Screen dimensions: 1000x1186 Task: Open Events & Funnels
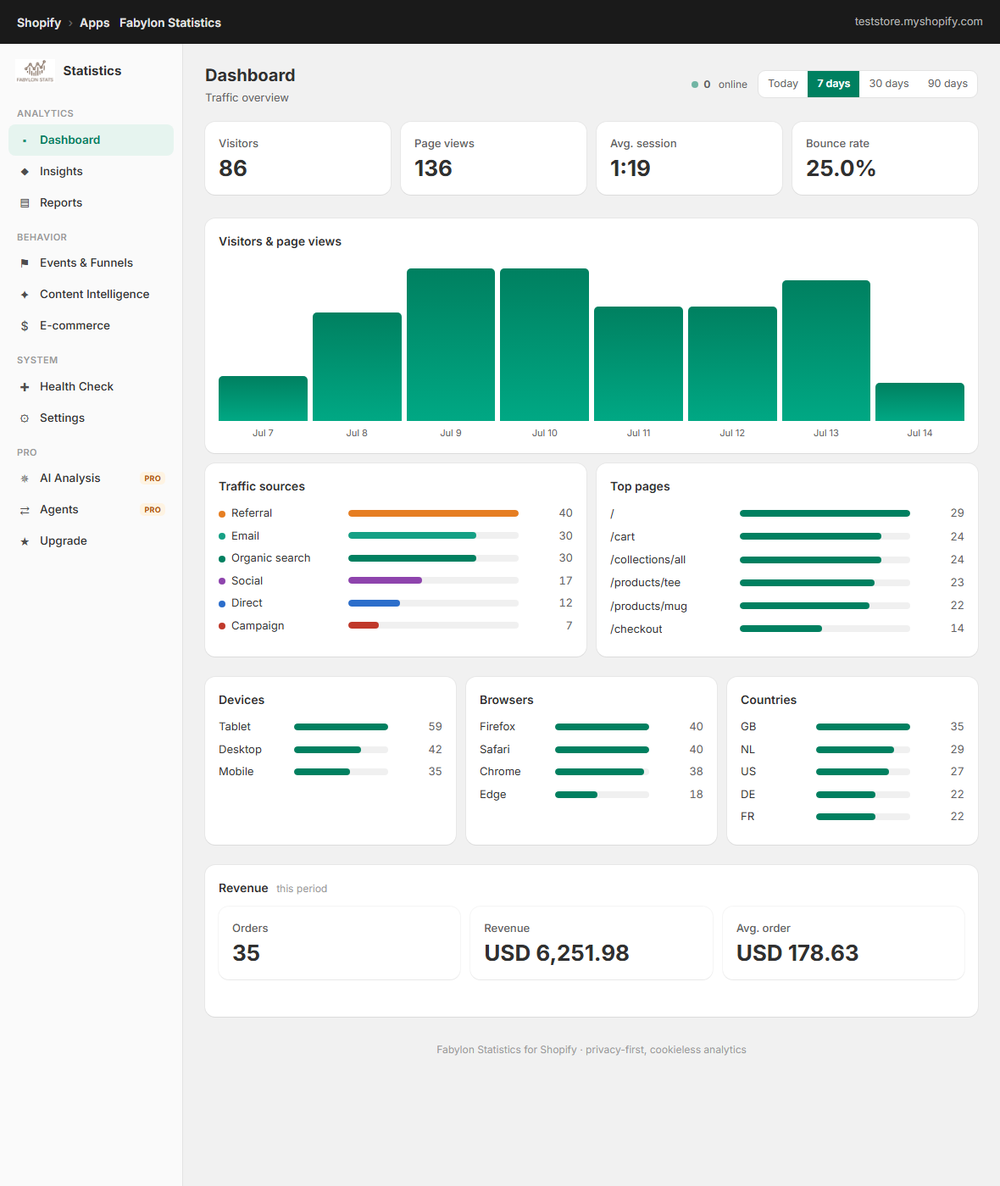91,263
